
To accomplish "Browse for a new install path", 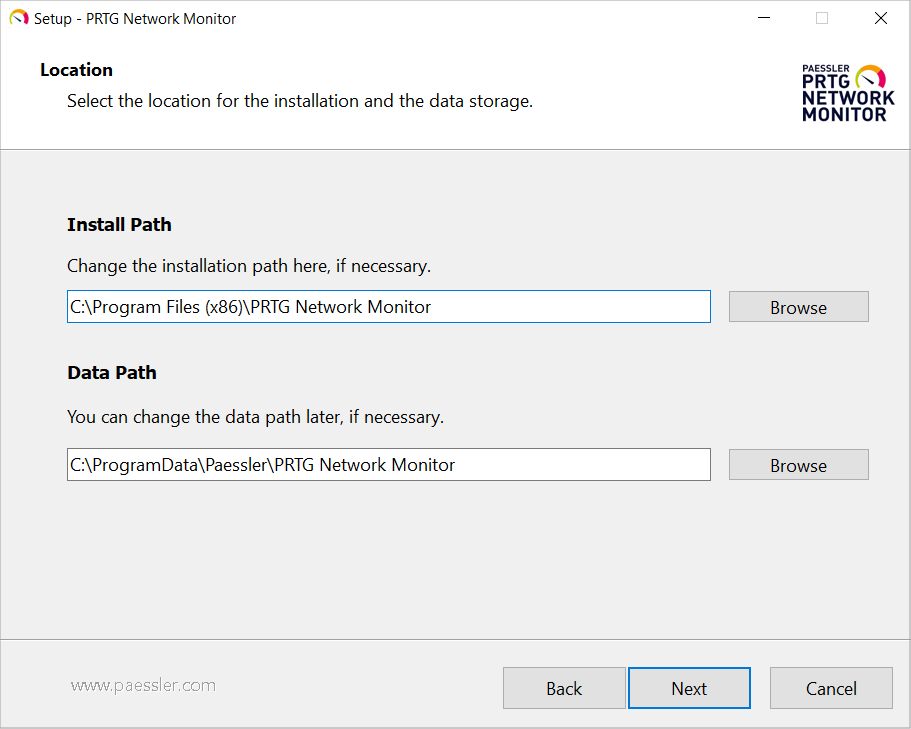I will 798,307.
